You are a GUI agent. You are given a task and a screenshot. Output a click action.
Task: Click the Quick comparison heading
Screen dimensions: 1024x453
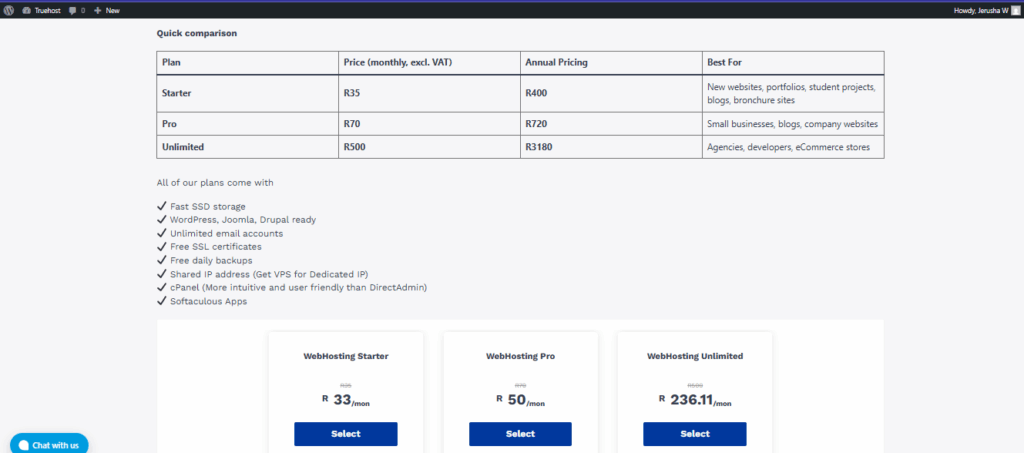pos(197,33)
